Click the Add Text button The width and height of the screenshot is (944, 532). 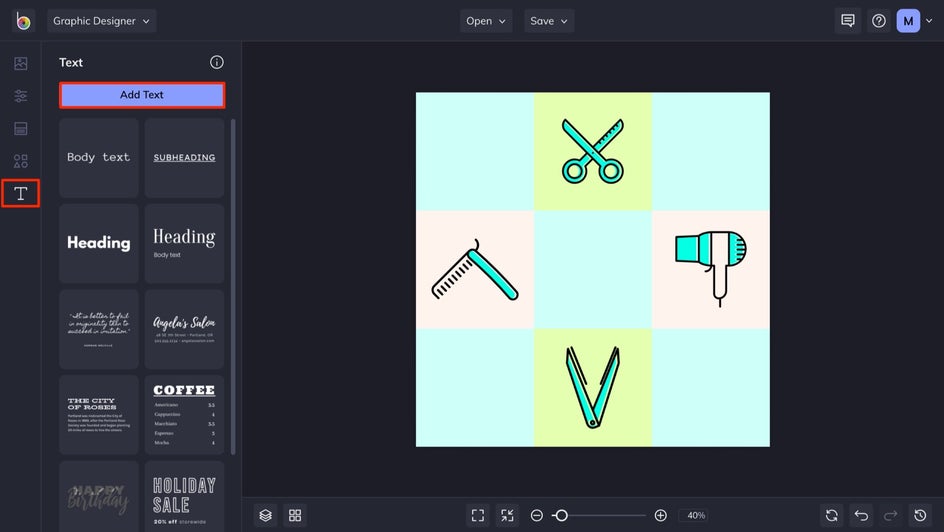(142, 95)
